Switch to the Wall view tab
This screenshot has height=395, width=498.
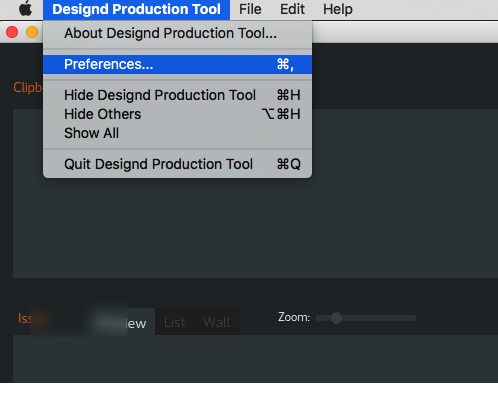pyautogui.click(x=217, y=322)
